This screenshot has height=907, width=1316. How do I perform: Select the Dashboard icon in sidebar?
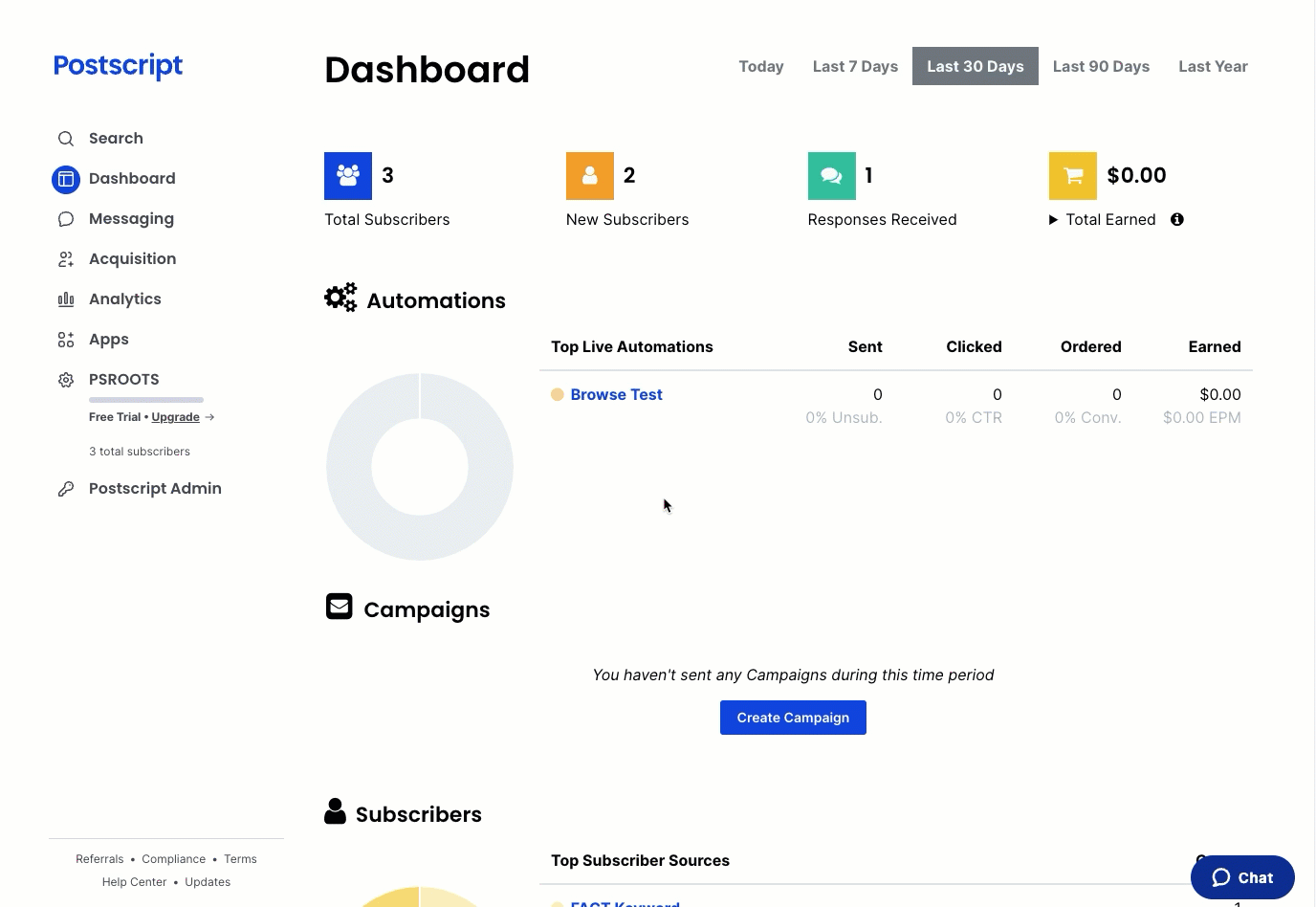[66, 179]
